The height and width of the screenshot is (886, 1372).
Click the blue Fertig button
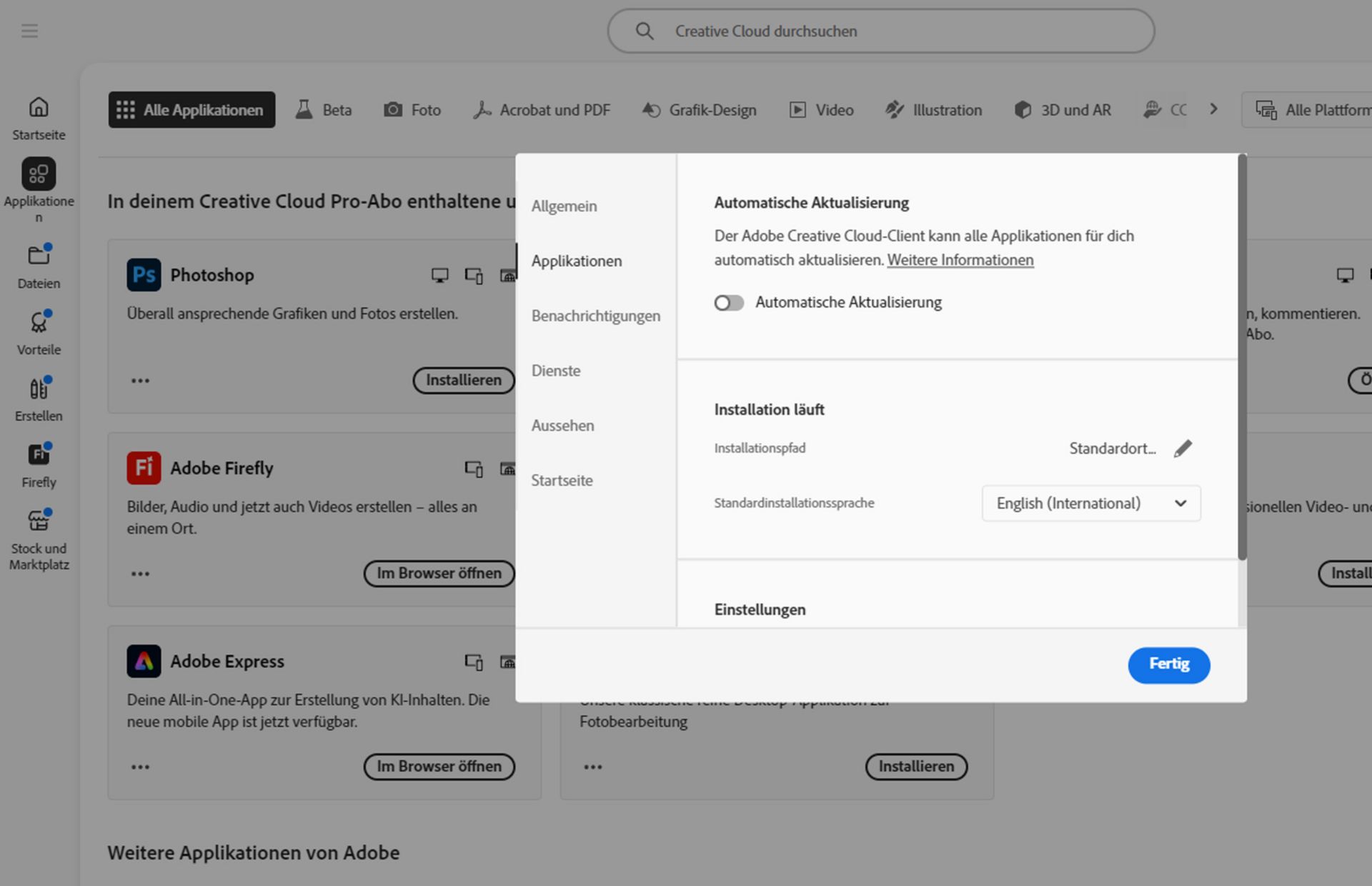point(1168,664)
